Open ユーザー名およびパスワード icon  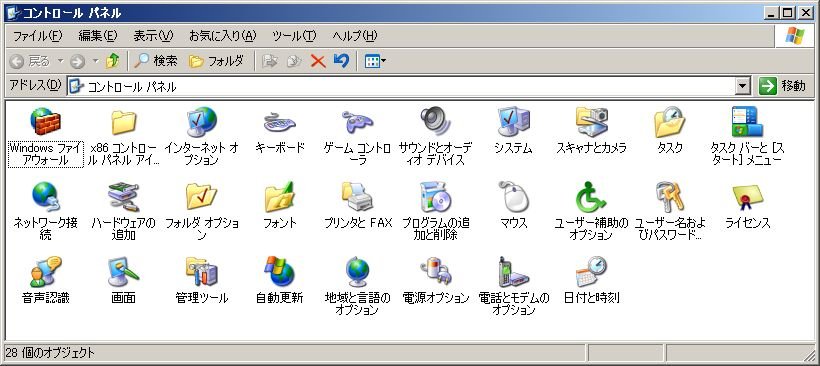(x=669, y=197)
